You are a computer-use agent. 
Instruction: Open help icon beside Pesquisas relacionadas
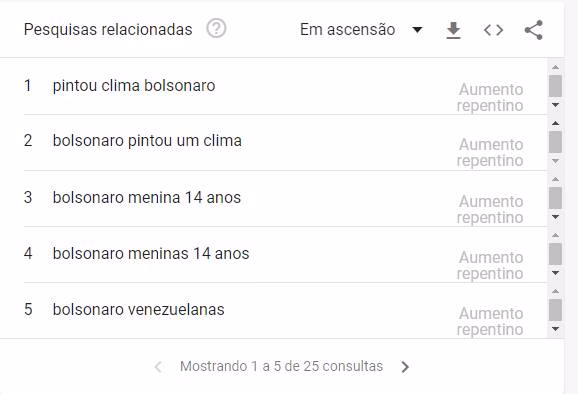point(216,29)
